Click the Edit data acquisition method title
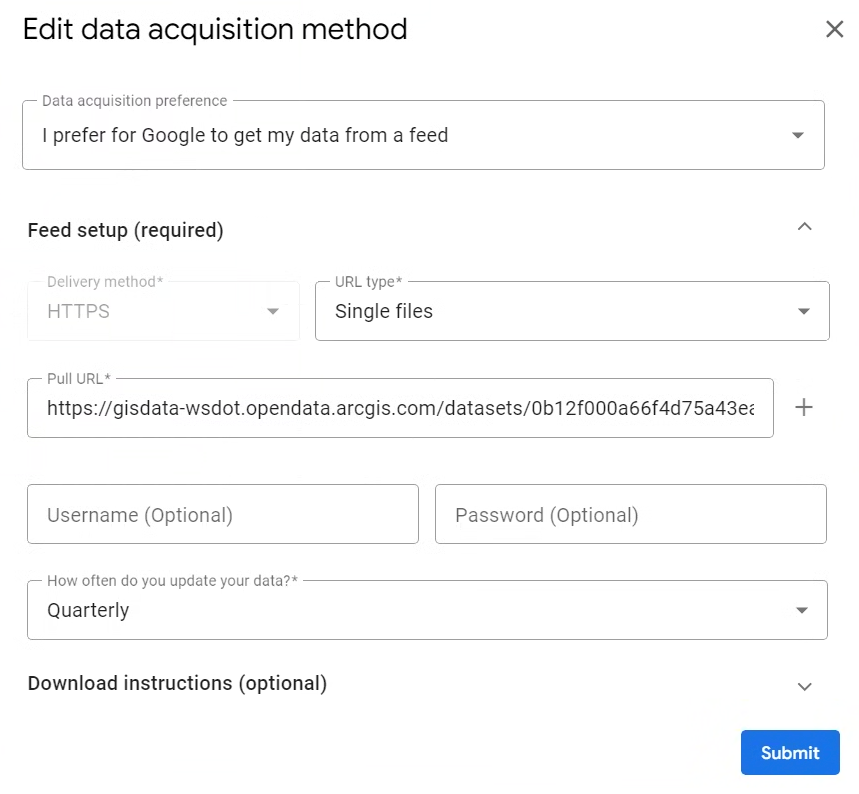The image size is (859, 794). coord(215,29)
